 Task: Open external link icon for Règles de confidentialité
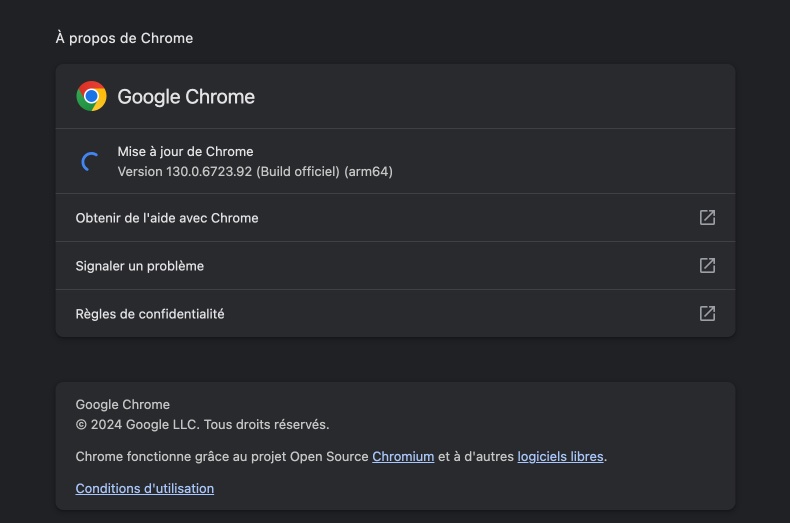pyautogui.click(x=707, y=313)
